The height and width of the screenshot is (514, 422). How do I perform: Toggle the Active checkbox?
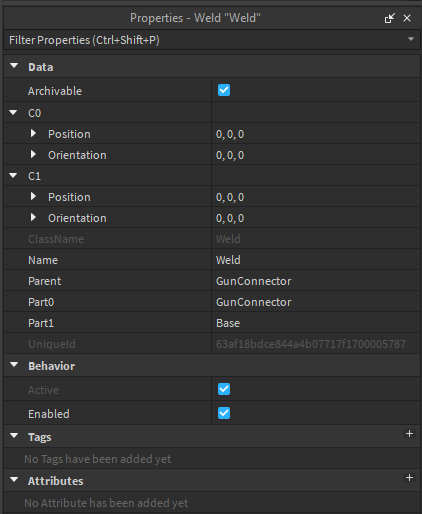[x=224, y=389]
